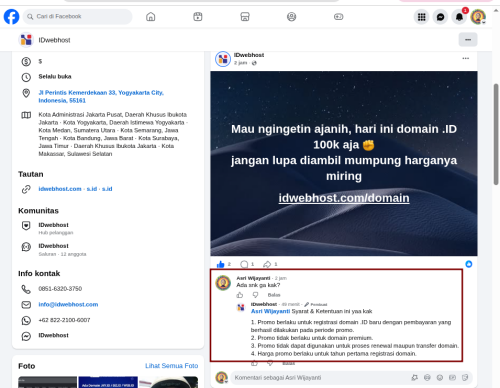Click the page vertical scrollbar
500x388 pixels.
point(496,134)
